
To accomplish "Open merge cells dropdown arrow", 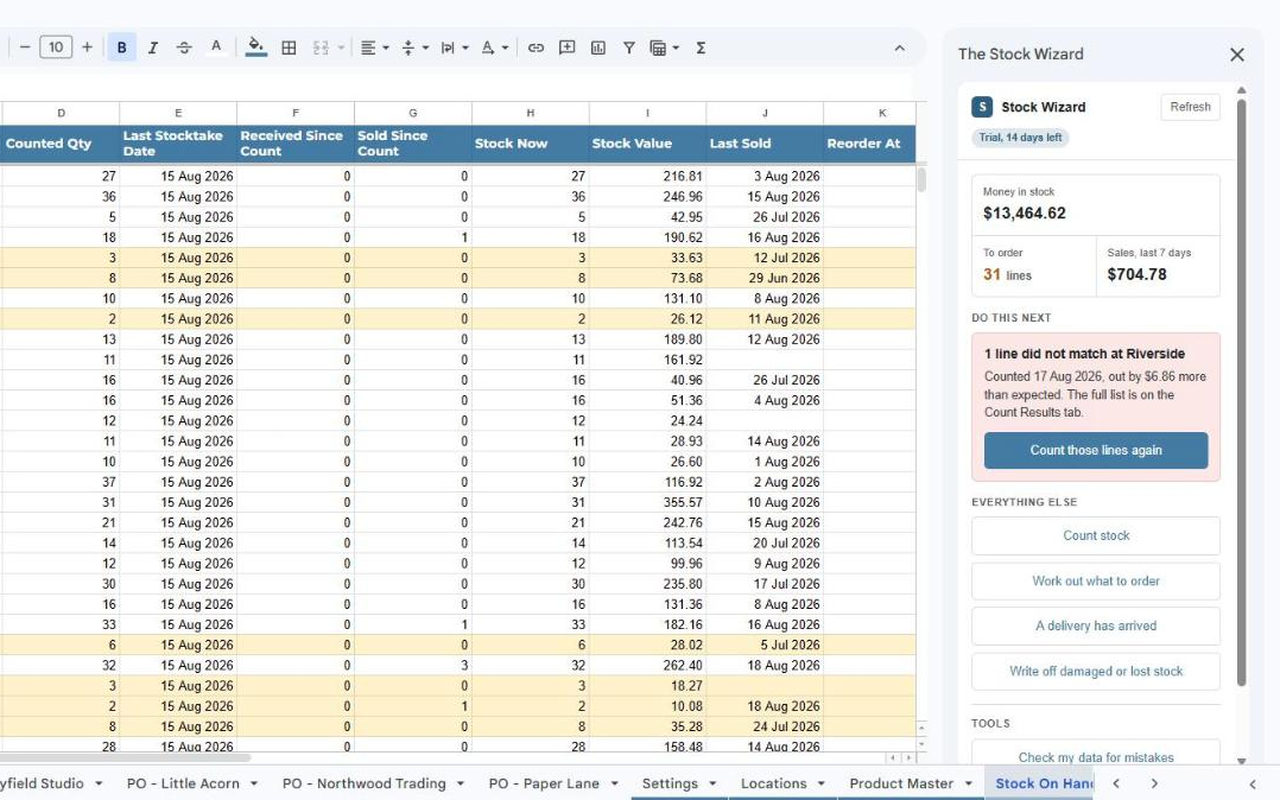I will (x=340, y=47).
